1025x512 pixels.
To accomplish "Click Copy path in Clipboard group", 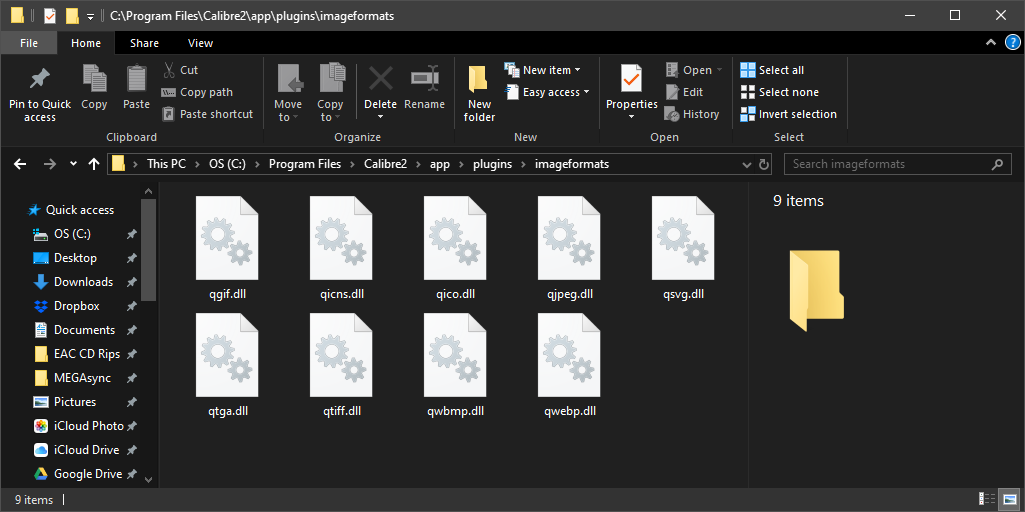I will pos(197,92).
